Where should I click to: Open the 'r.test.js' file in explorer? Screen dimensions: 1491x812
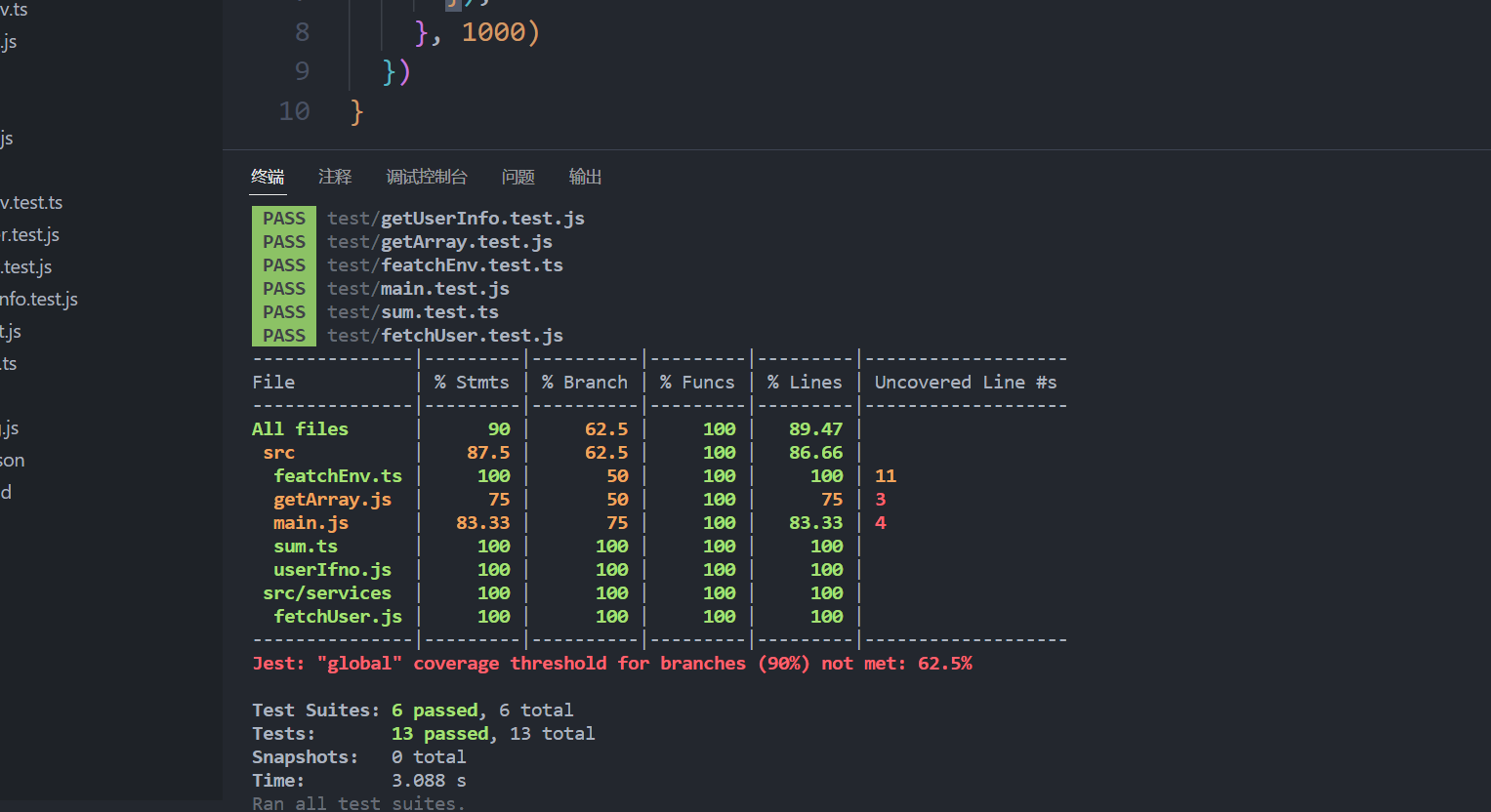coord(30,235)
